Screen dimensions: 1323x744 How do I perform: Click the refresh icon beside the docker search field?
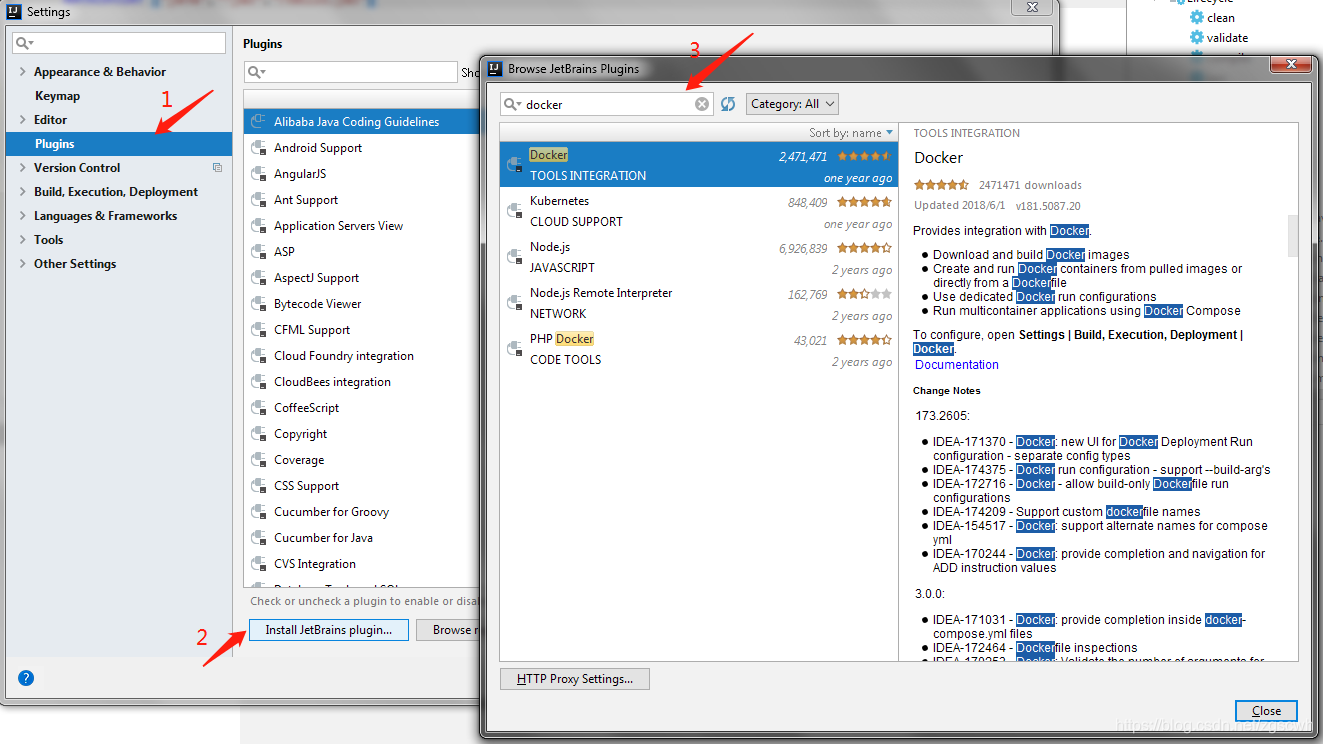(x=728, y=104)
